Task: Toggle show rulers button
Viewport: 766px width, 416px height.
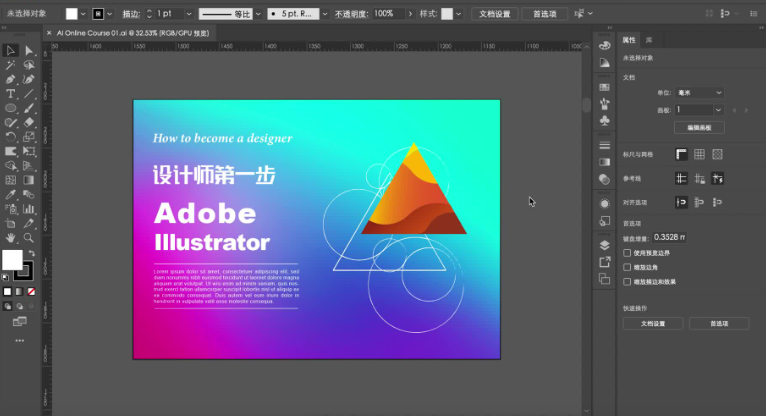Action: (x=681, y=154)
